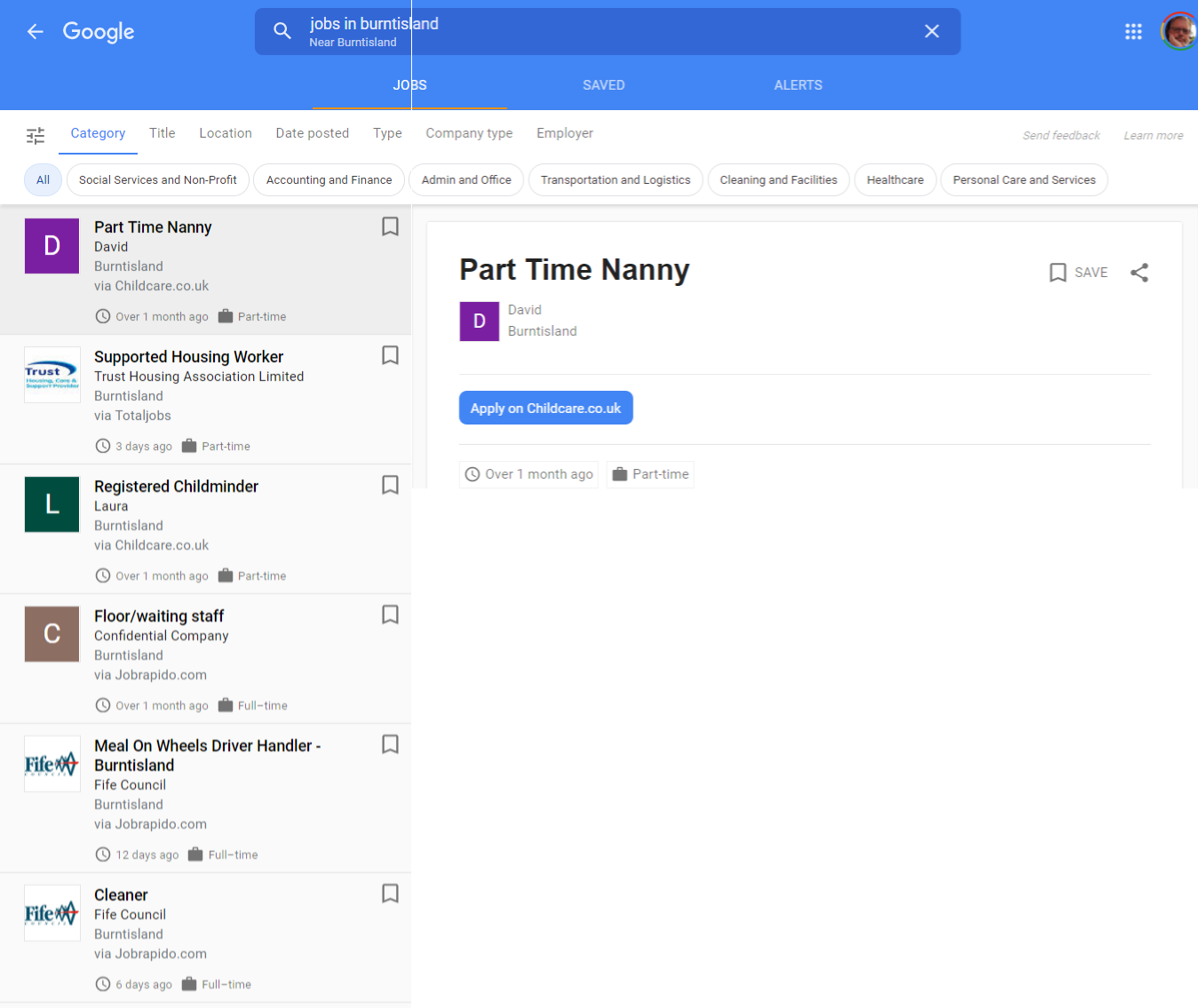
Task: Share the Part Time Nanny job
Action: point(1139,273)
